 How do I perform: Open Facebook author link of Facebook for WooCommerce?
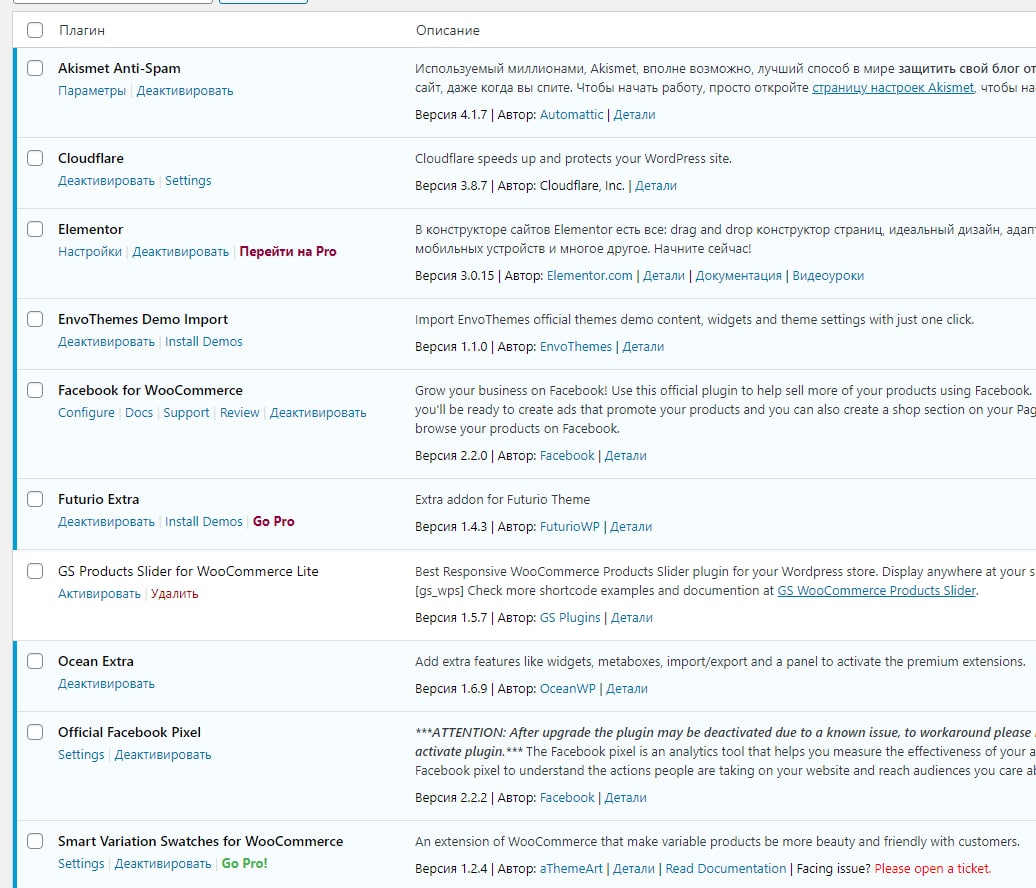[x=567, y=455]
